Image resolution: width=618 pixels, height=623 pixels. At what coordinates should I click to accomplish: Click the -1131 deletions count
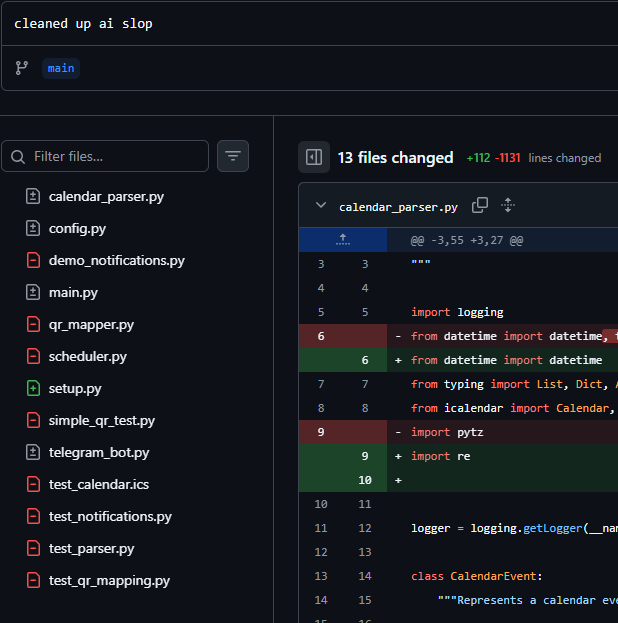coord(508,158)
